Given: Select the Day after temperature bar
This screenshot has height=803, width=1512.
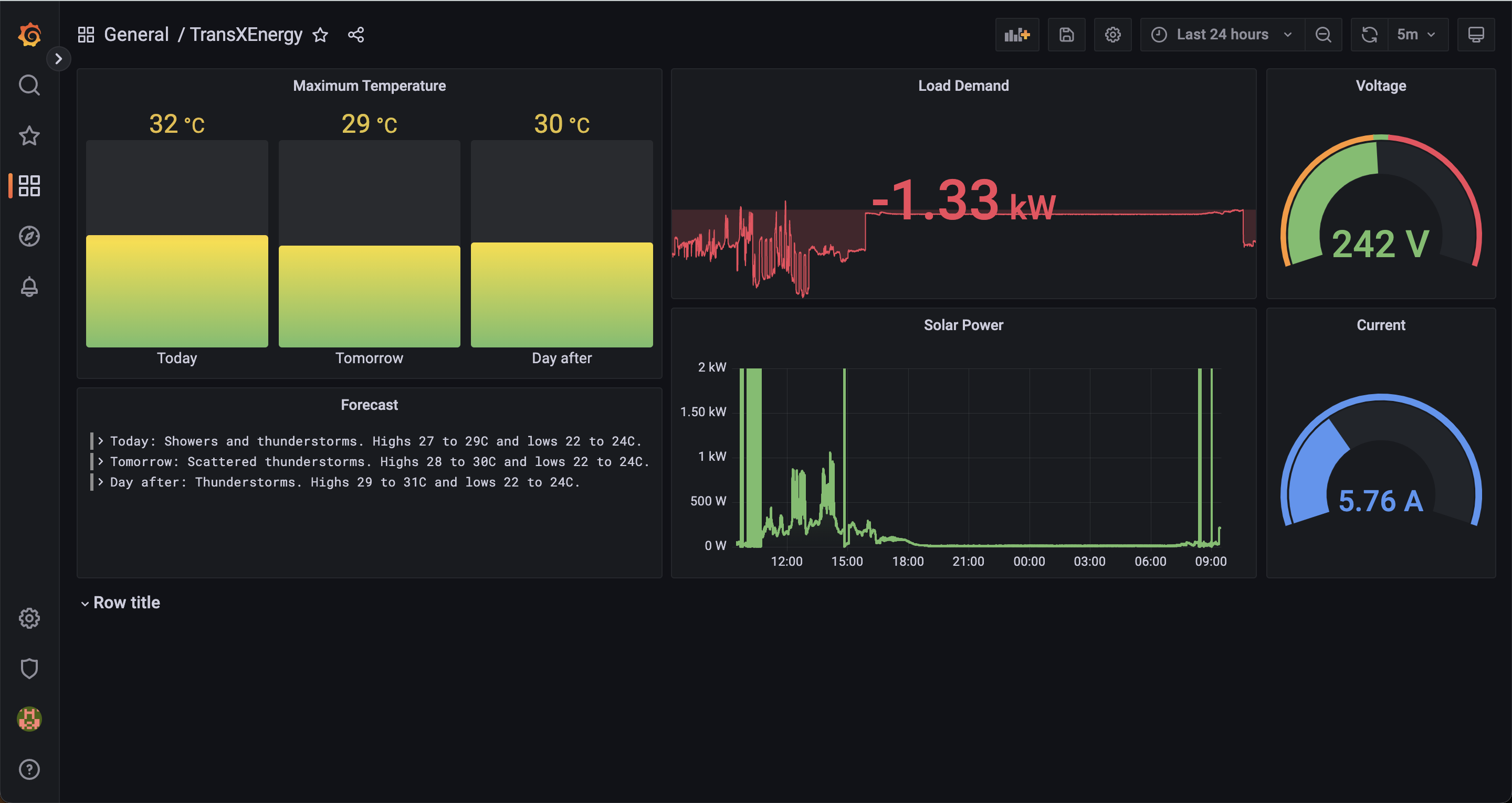Looking at the screenshot, I should click(562, 294).
